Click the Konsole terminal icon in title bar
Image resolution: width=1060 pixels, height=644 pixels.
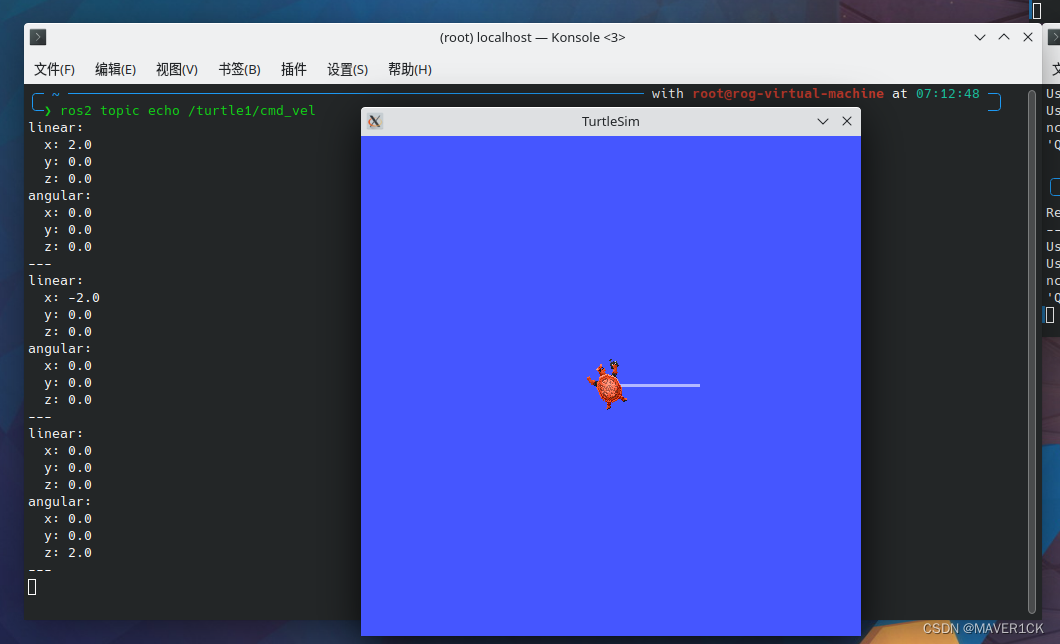tap(38, 37)
